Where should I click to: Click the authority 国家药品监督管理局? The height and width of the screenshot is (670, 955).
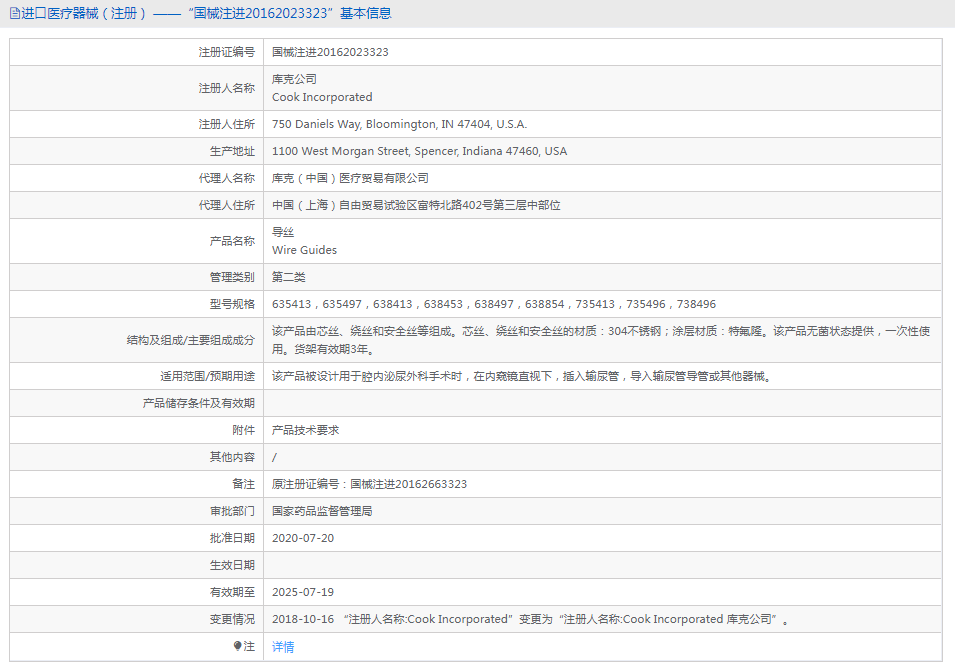pyautogui.click(x=322, y=511)
